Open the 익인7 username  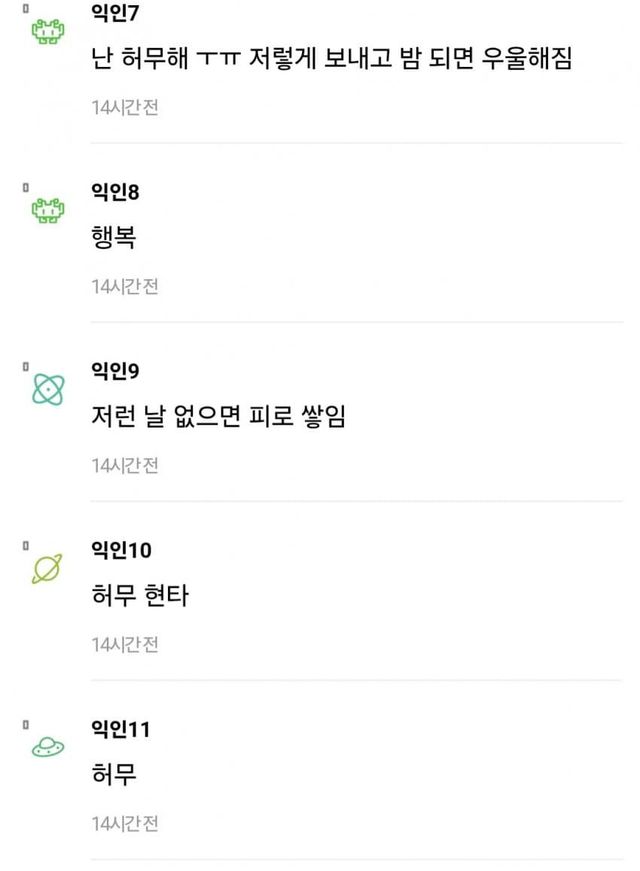tap(114, 14)
